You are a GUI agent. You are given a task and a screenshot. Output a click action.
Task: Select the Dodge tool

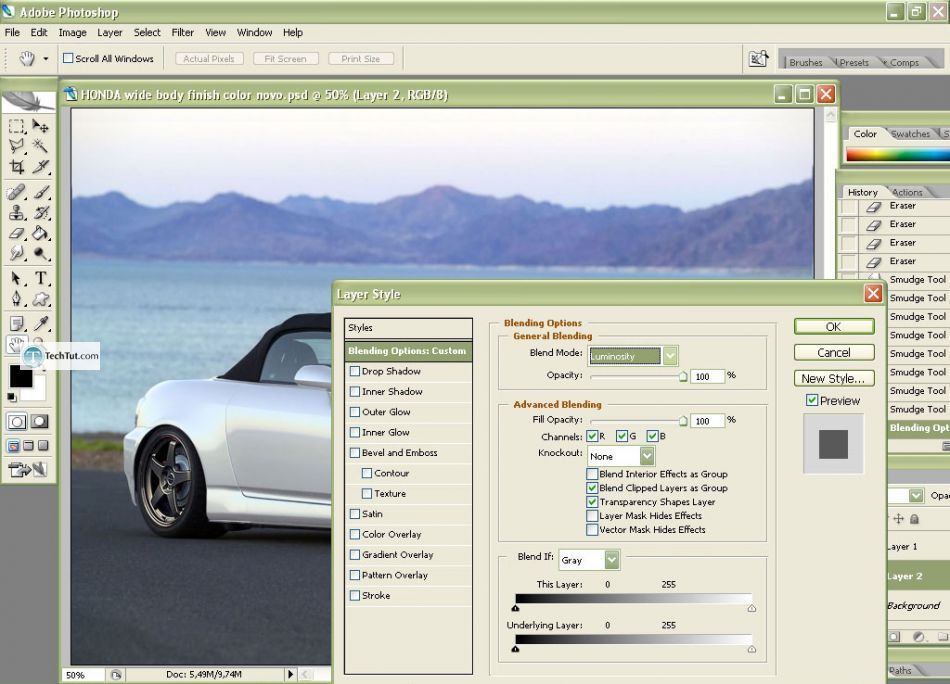pos(40,253)
